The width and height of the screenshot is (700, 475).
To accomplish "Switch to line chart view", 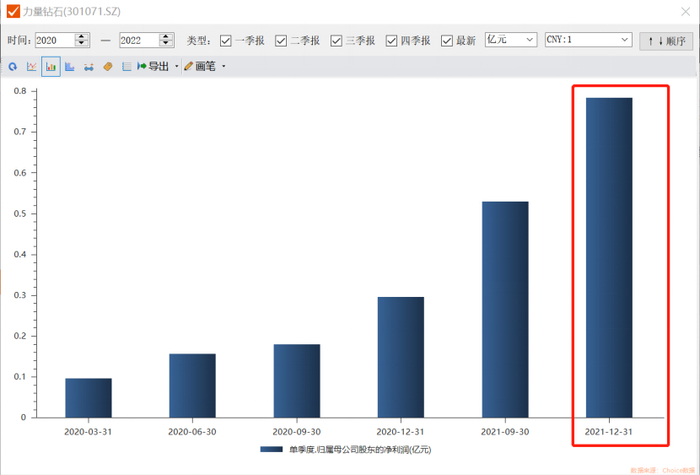I will coord(32,67).
